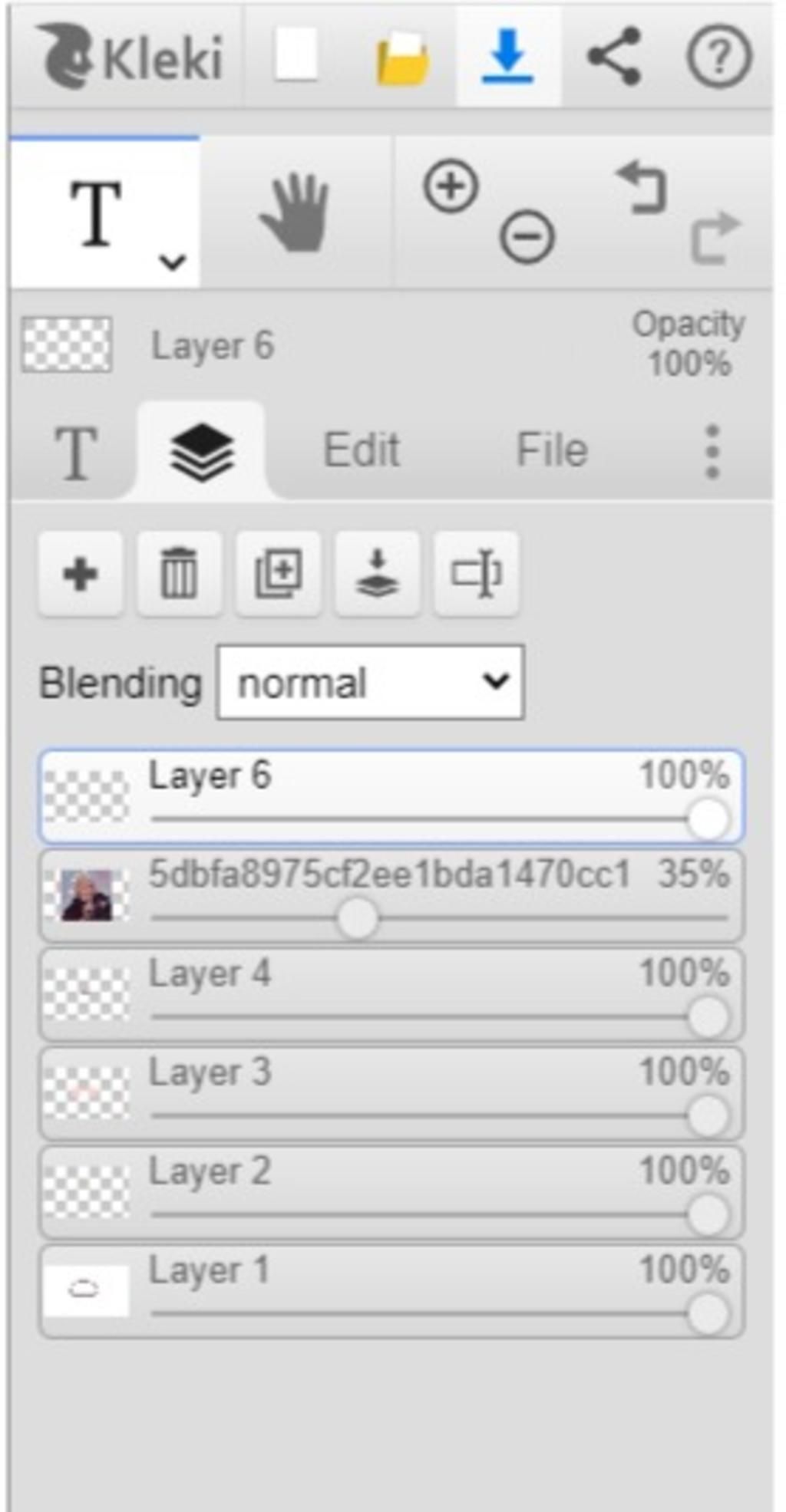786x1512 pixels.
Task: Rename layer using the rename icon
Action: 476,573
